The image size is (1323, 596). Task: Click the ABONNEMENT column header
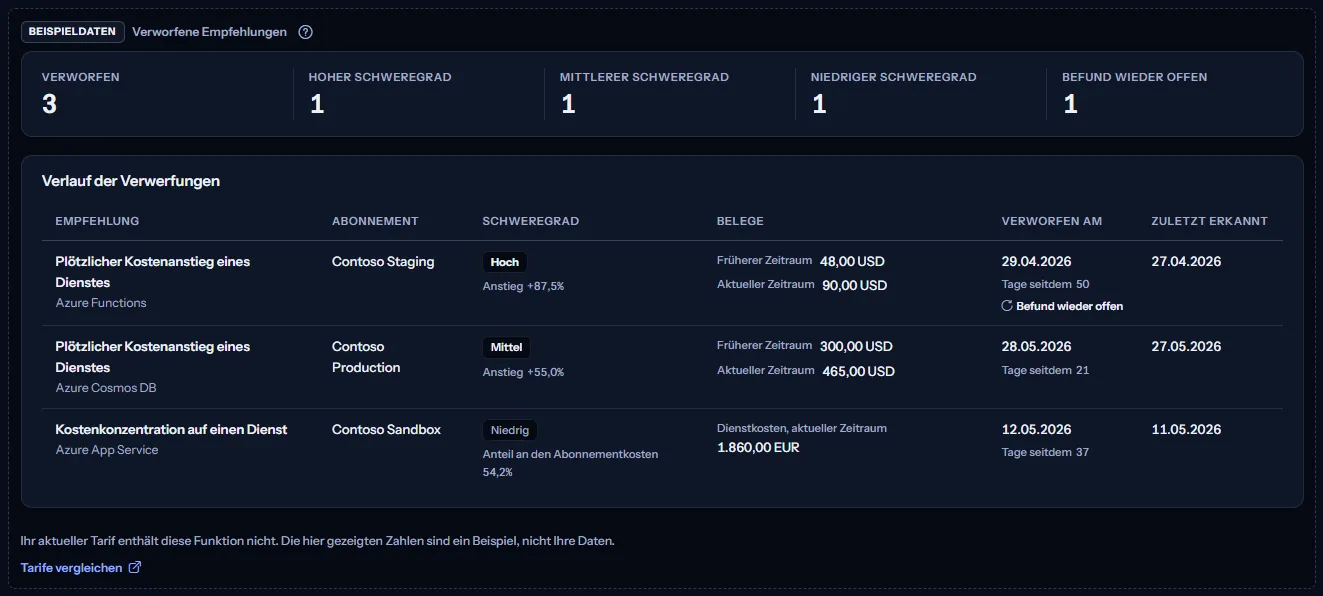(375, 221)
